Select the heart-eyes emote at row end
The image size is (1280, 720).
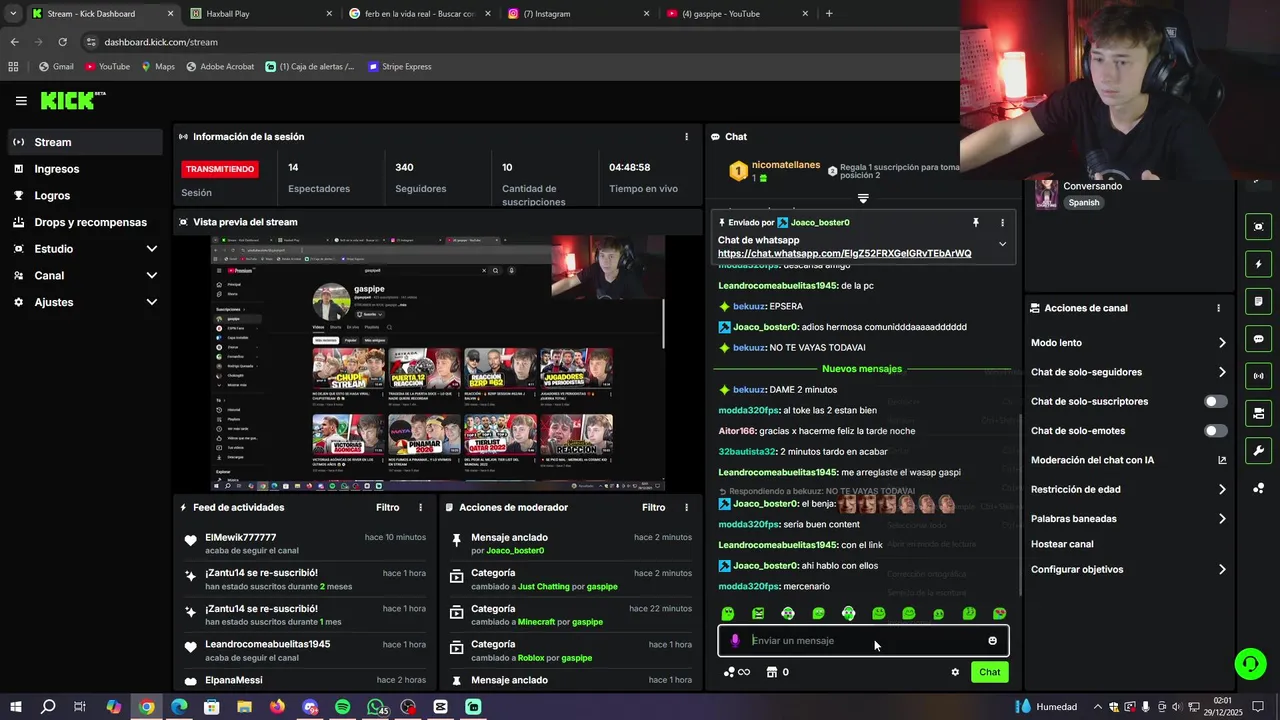(x=999, y=613)
